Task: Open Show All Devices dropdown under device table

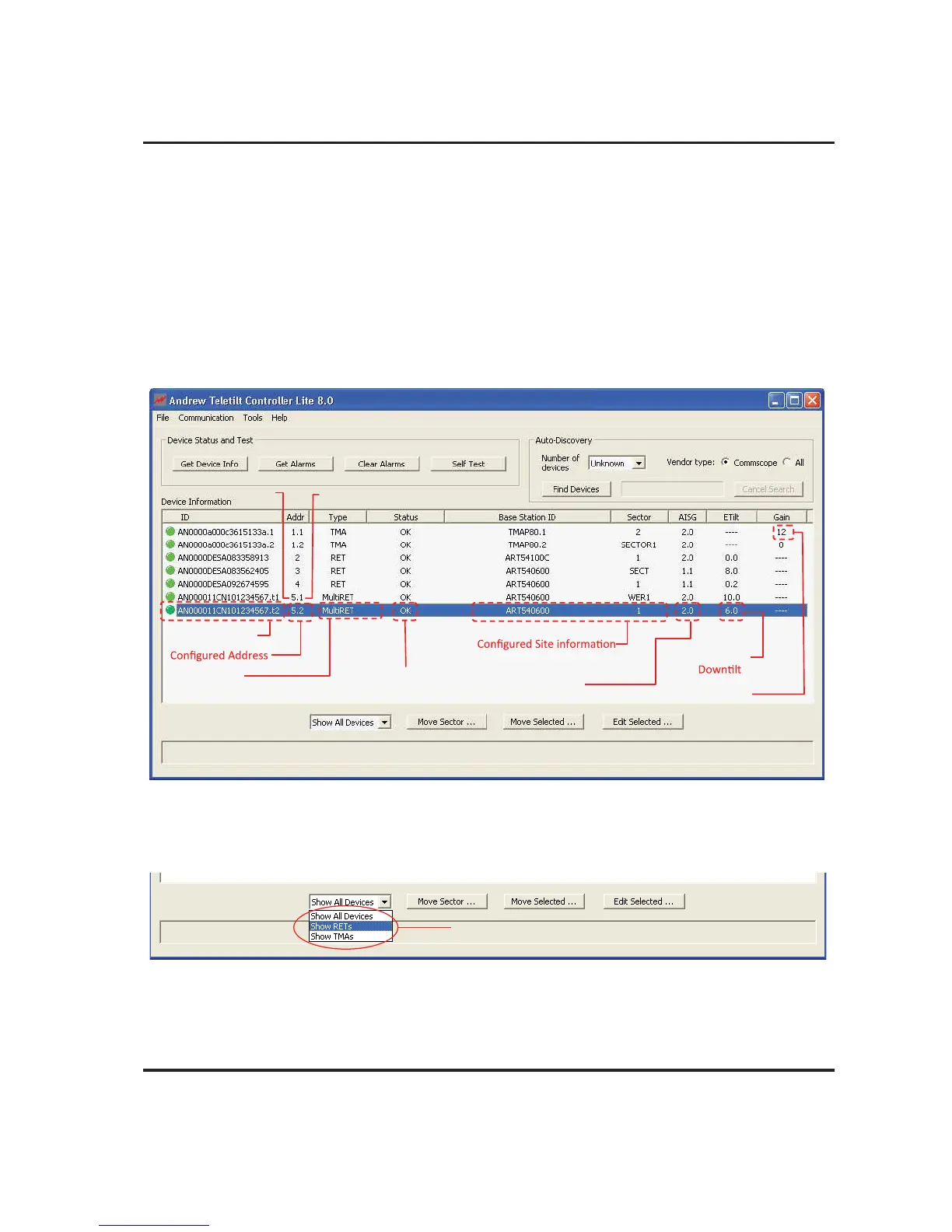Action: tap(350, 723)
